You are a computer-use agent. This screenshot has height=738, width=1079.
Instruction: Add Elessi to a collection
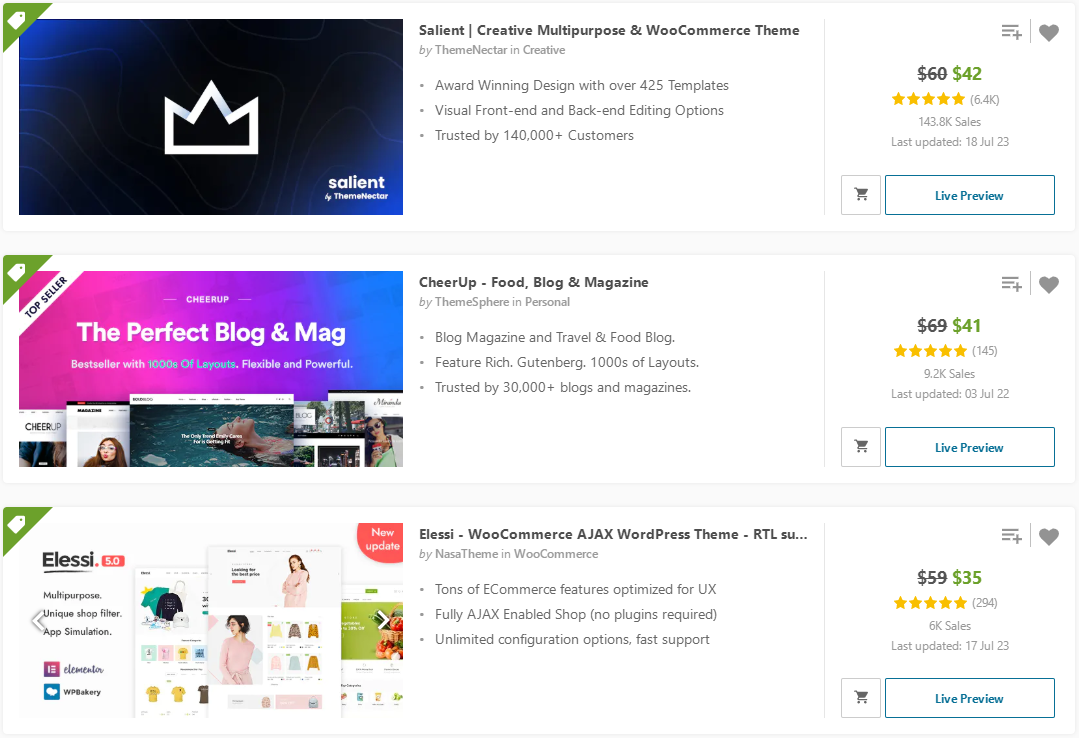(1011, 537)
